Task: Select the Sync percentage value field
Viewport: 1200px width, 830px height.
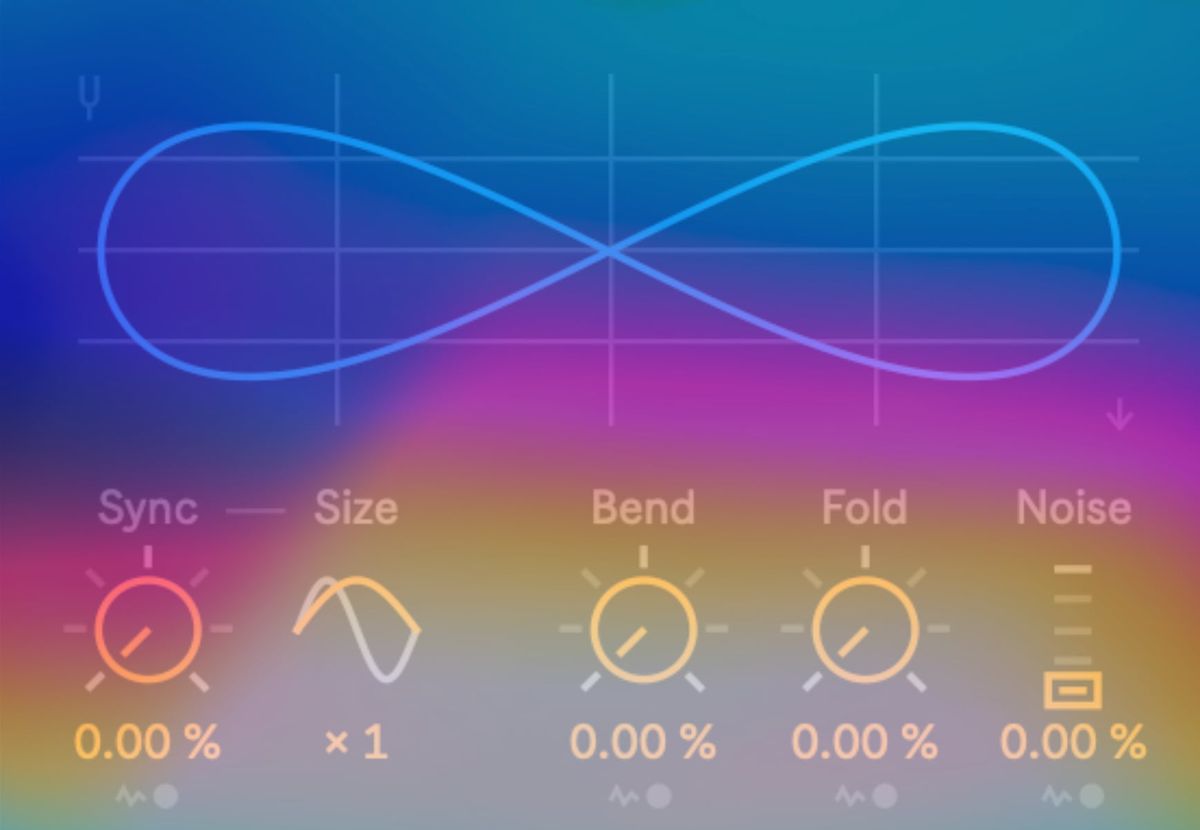Action: 148,742
